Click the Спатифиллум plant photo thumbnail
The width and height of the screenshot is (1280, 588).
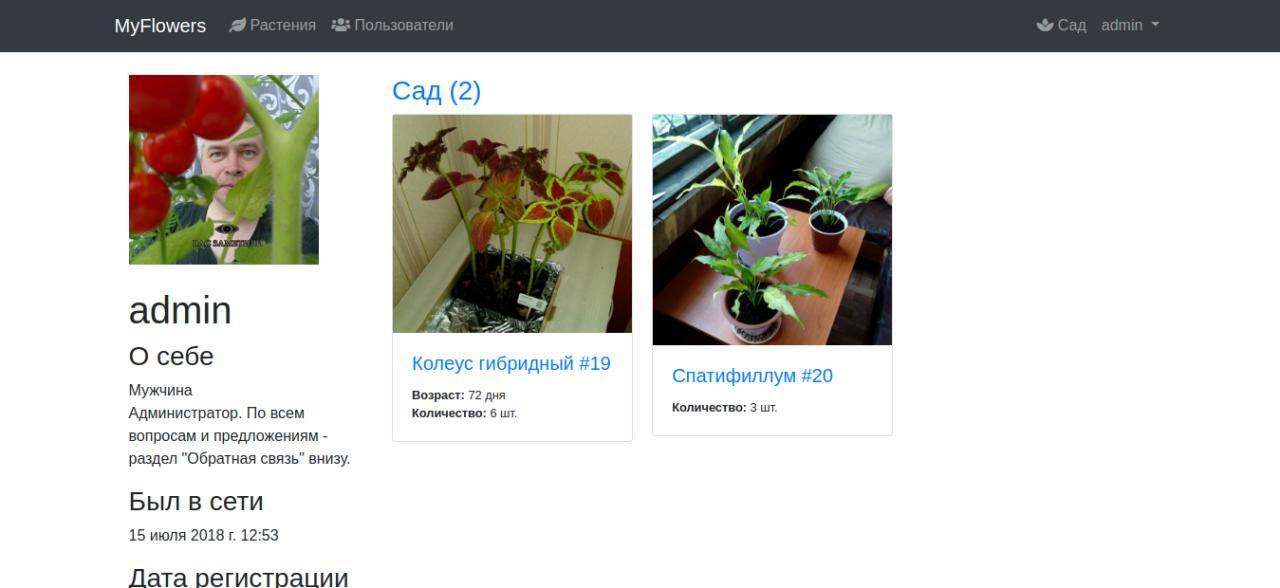pos(772,230)
